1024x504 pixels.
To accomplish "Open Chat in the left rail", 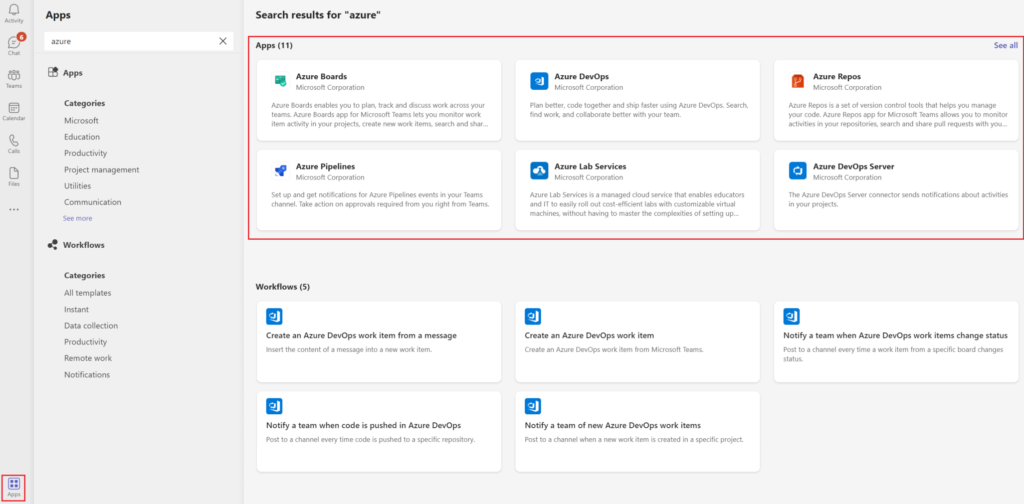I will (14, 44).
